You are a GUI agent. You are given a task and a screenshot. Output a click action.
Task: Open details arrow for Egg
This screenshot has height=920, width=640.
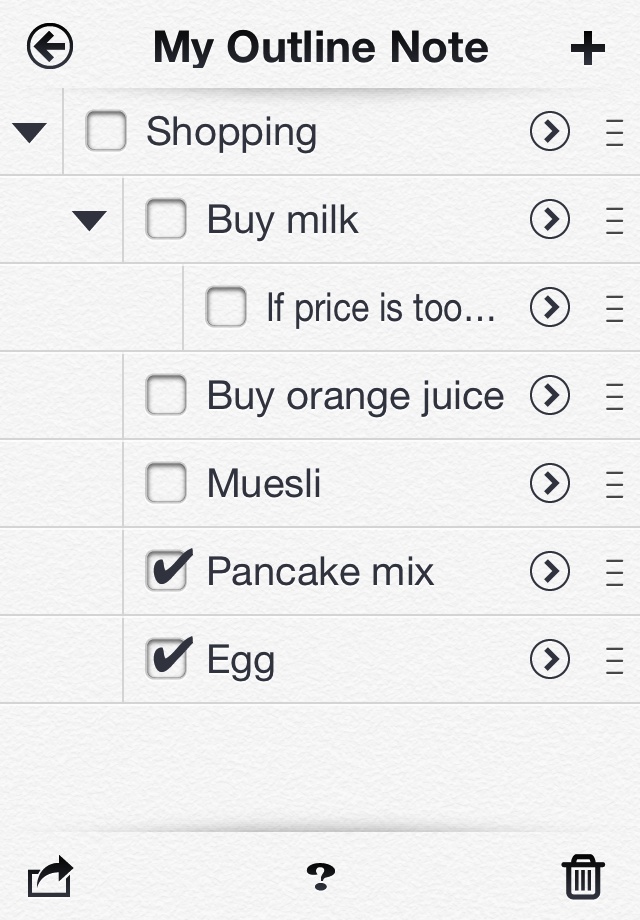(x=550, y=660)
